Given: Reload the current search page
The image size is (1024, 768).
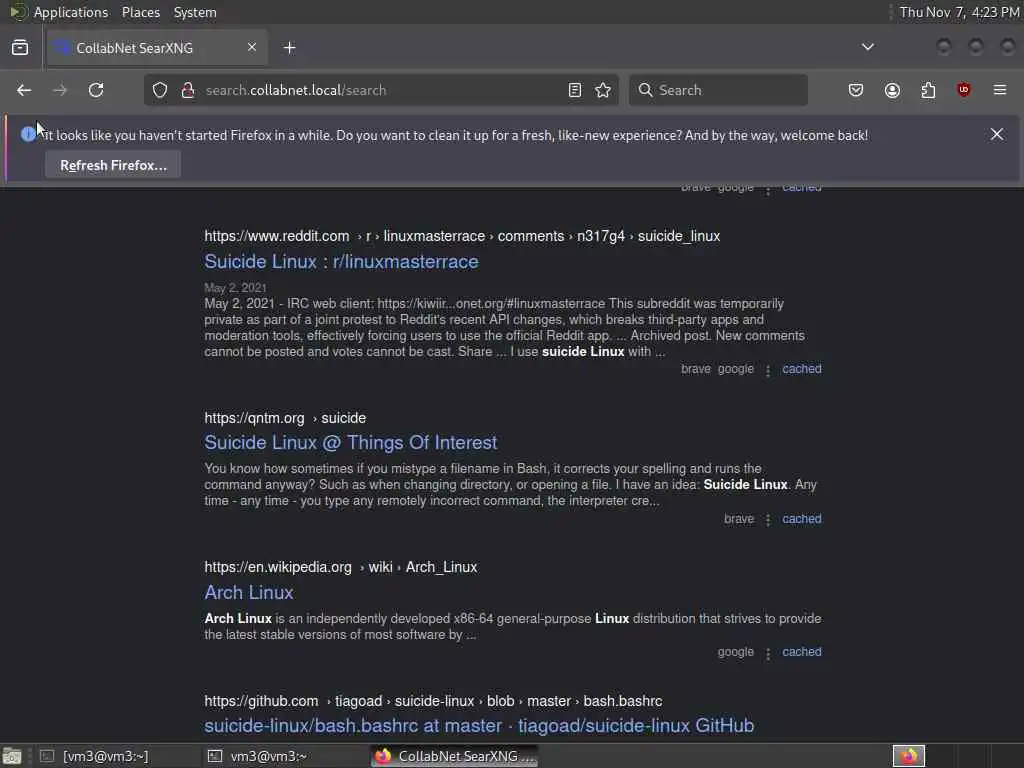Looking at the screenshot, I should pos(96,90).
